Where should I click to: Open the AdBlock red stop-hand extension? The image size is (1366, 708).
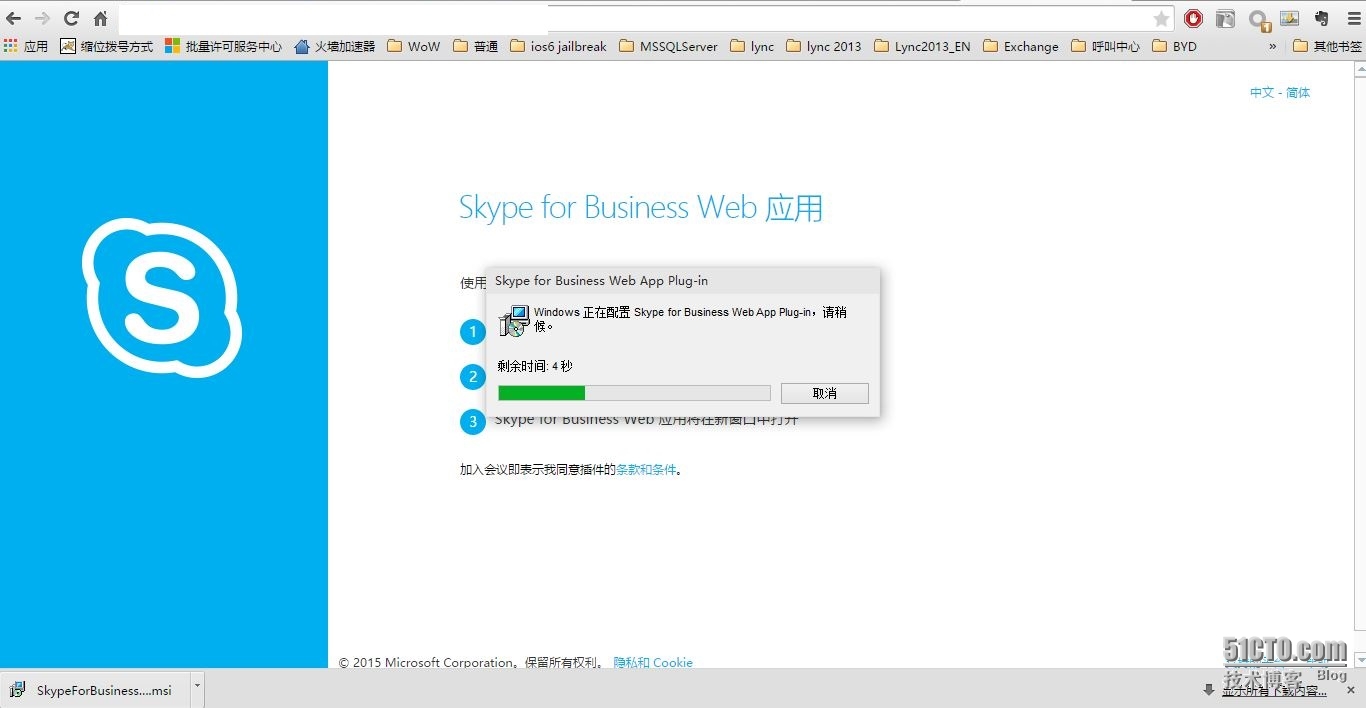pos(1193,18)
